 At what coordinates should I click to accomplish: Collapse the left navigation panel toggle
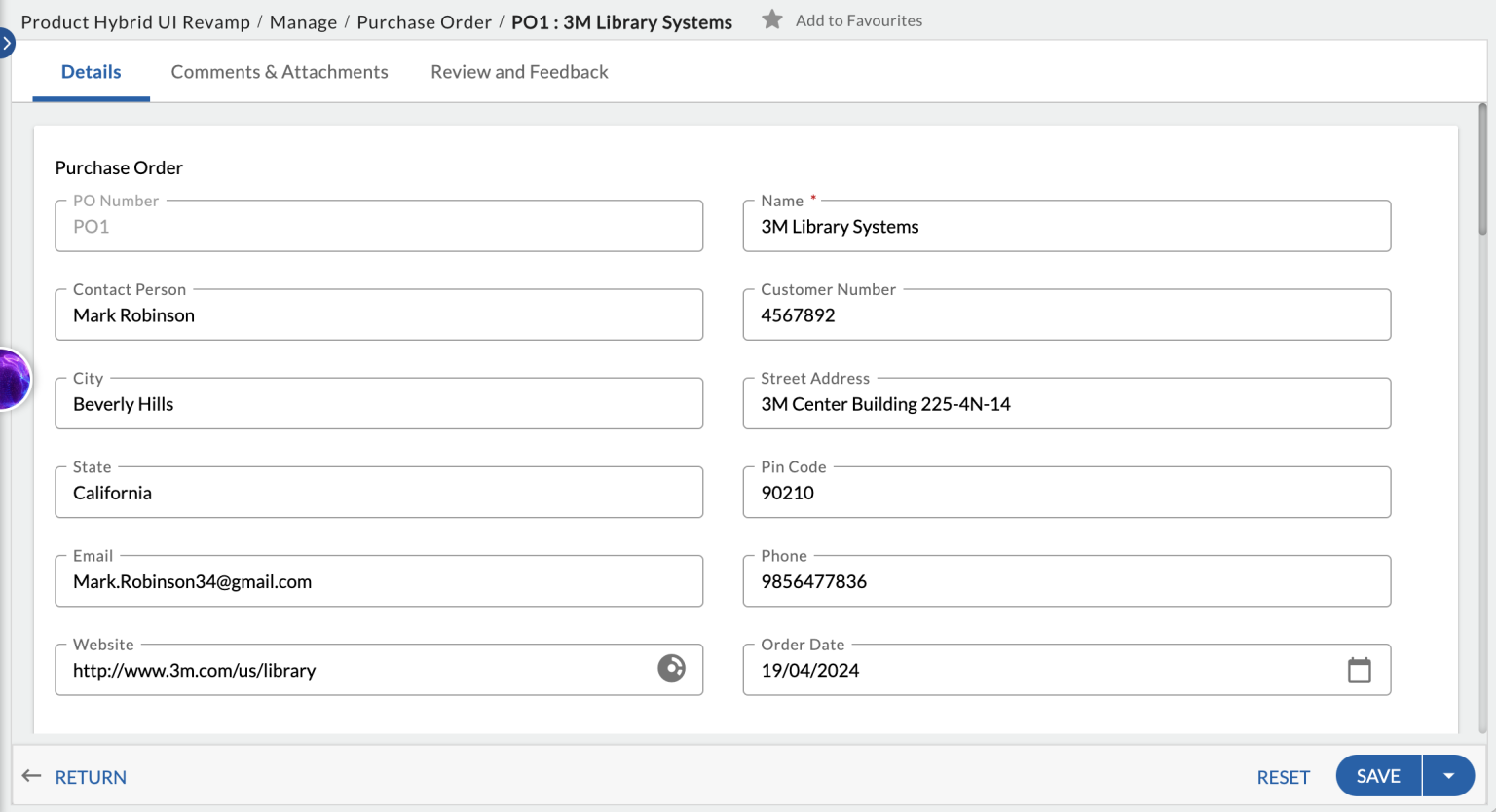pos(8,43)
